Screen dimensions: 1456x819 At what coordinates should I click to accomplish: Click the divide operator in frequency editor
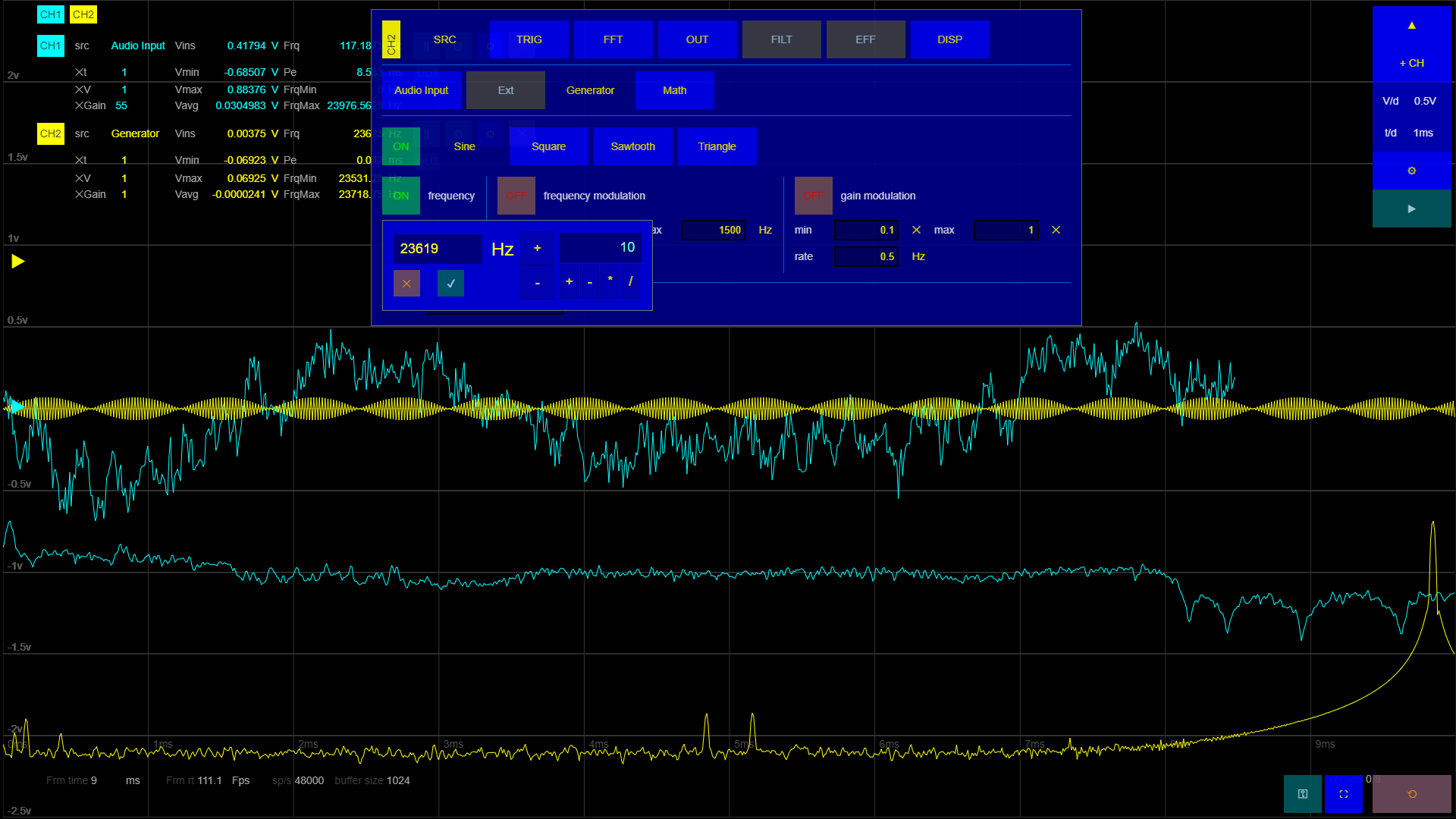[630, 281]
